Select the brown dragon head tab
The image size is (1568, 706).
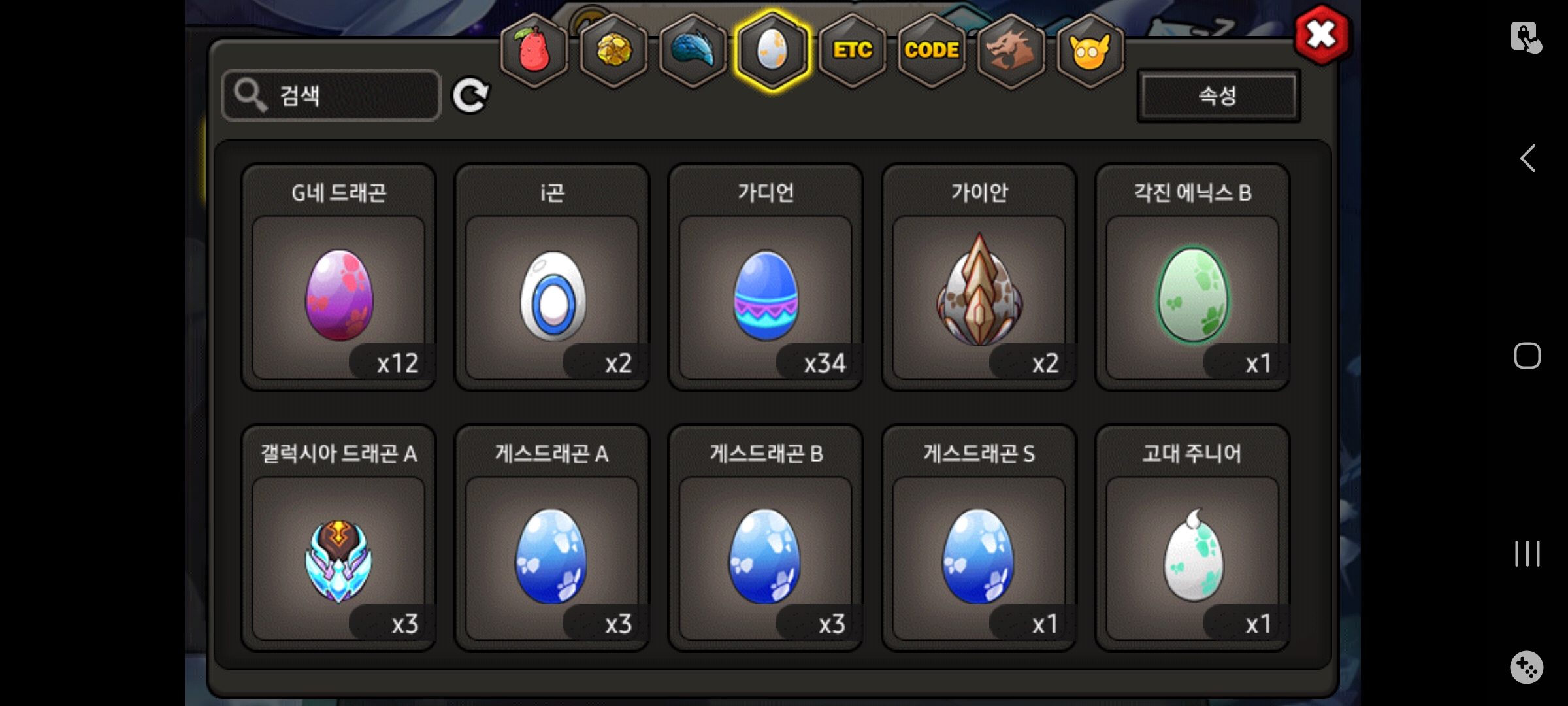(x=1011, y=50)
